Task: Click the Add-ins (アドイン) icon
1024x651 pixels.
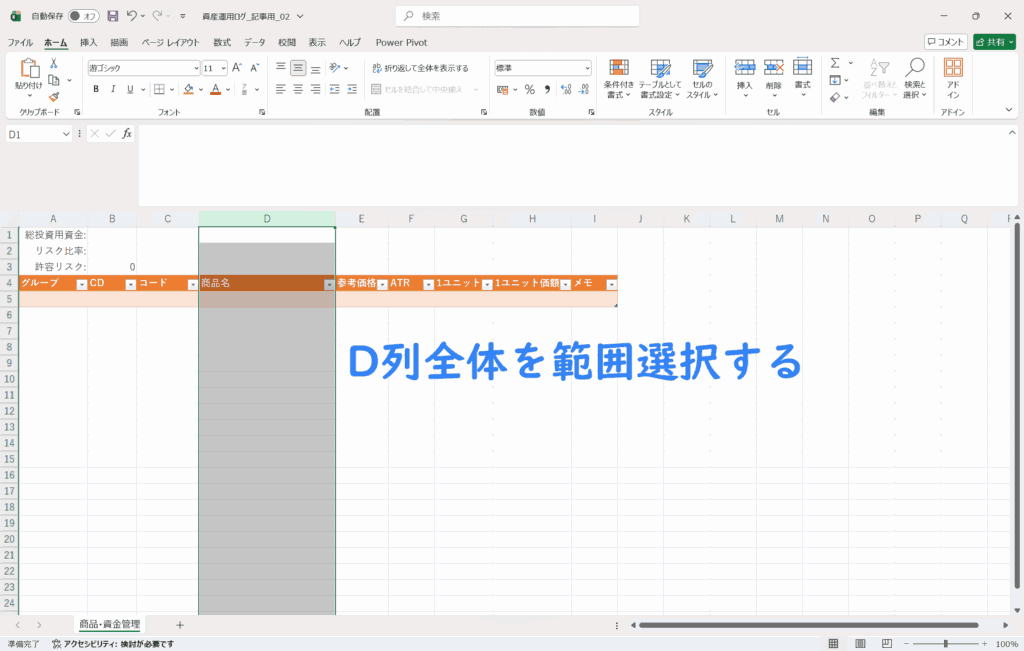Action: point(953,77)
